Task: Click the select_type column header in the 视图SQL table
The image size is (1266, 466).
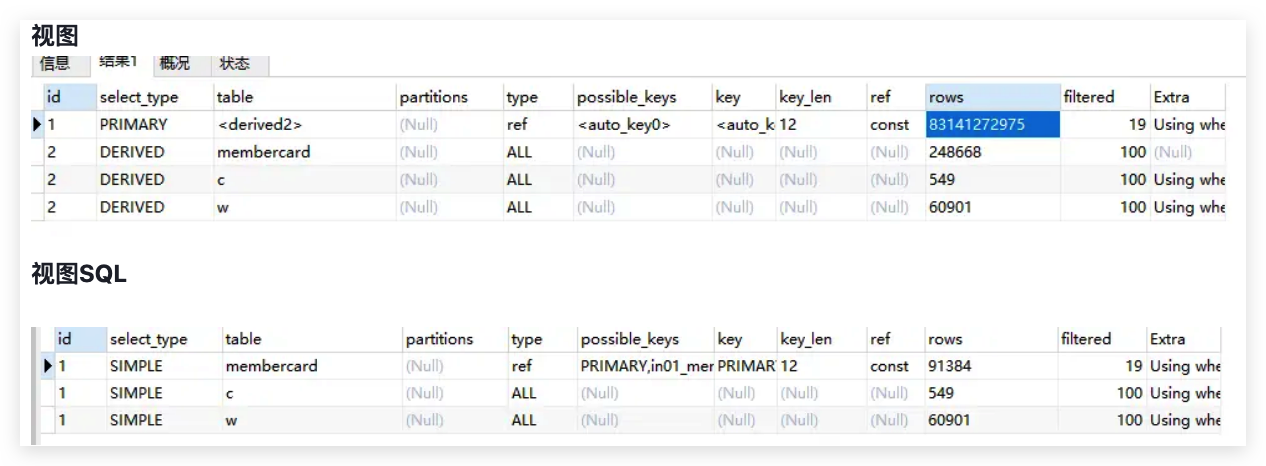Action: [163, 339]
